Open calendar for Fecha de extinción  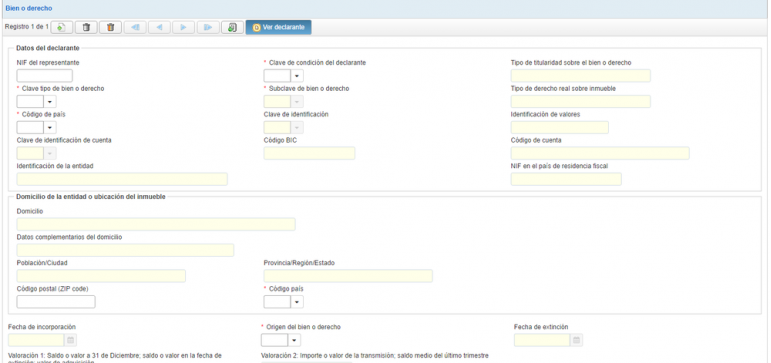[x=576, y=340]
